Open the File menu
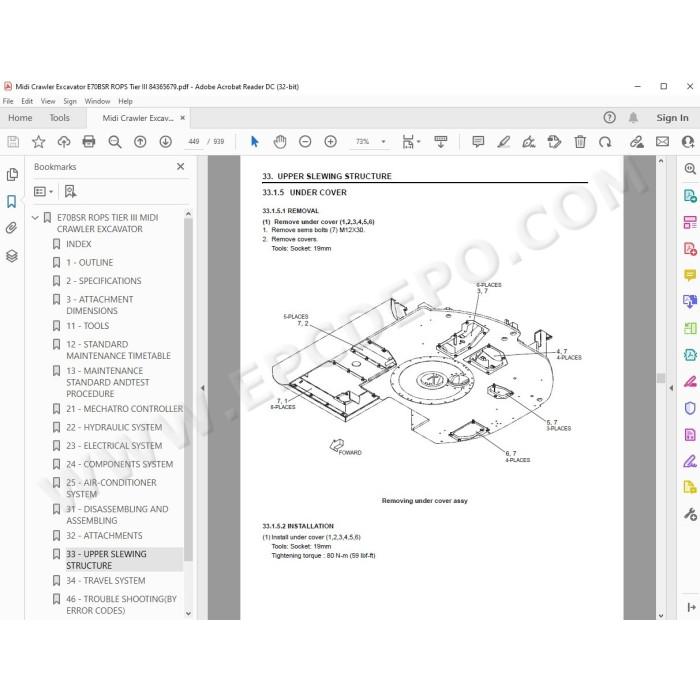This screenshot has width=700, height=700. (x=8, y=101)
